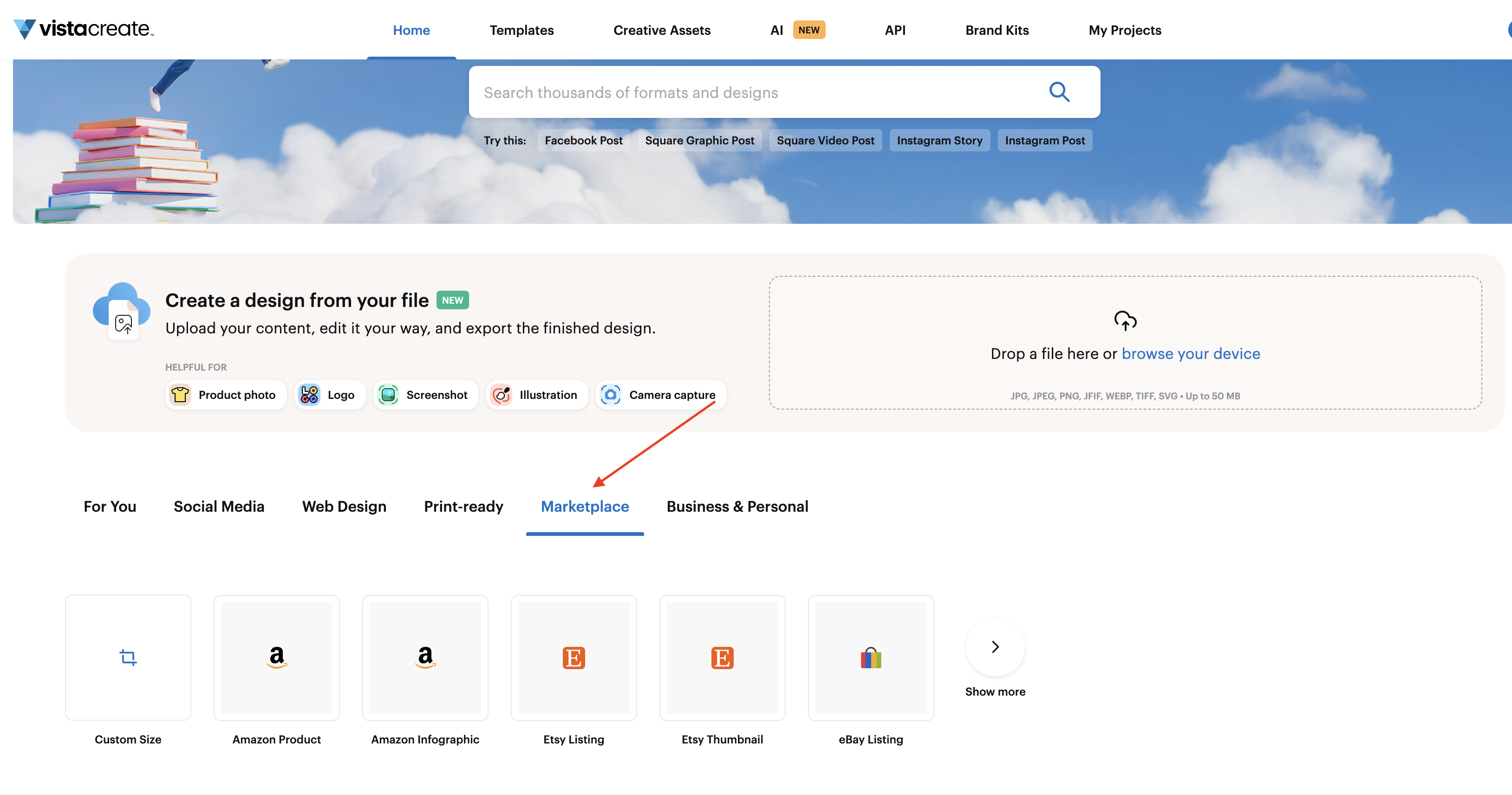Click the cloud file upload illustration
The image size is (1512, 795).
click(122, 311)
